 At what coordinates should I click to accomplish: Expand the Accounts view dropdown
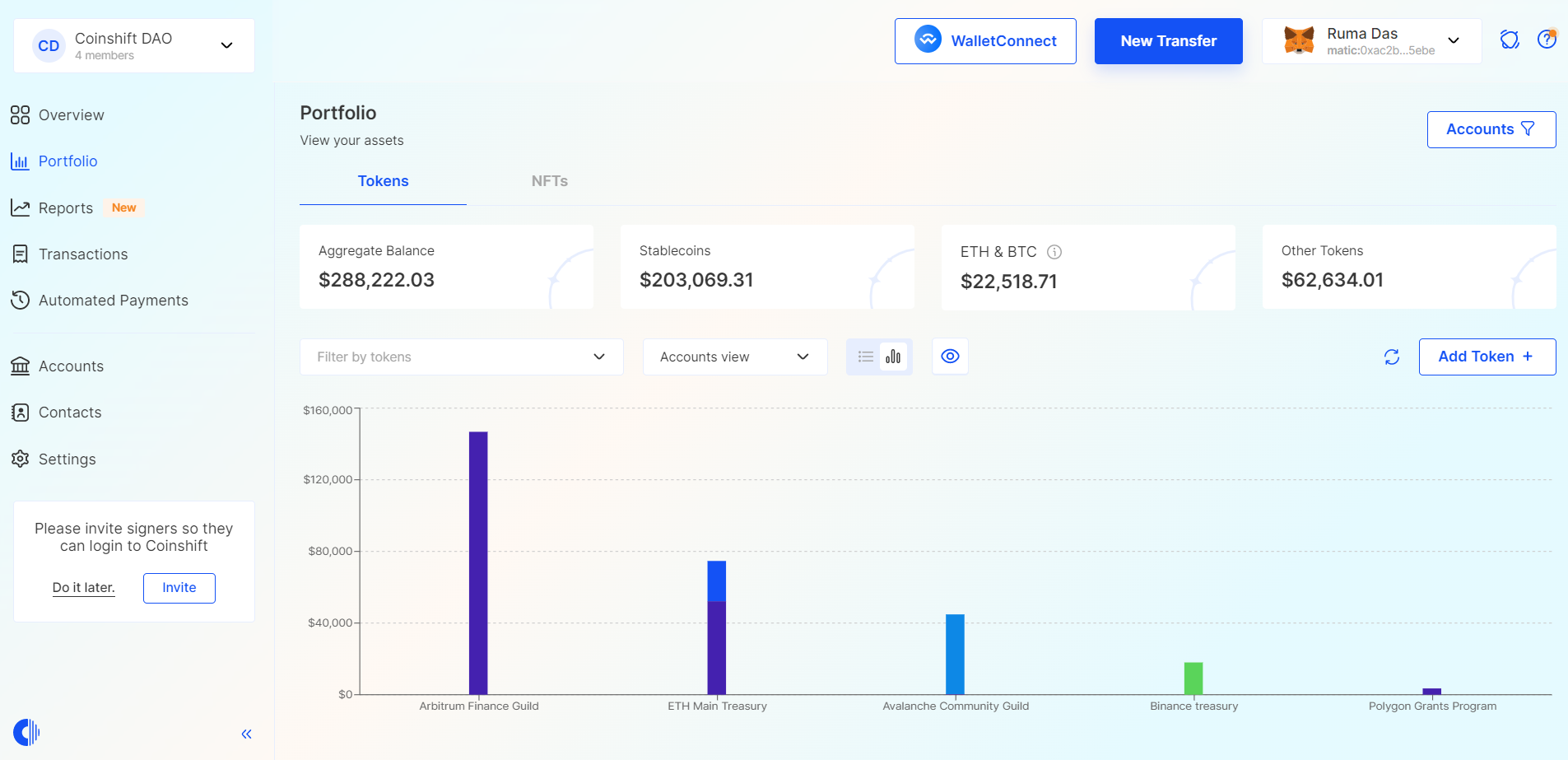[734, 357]
